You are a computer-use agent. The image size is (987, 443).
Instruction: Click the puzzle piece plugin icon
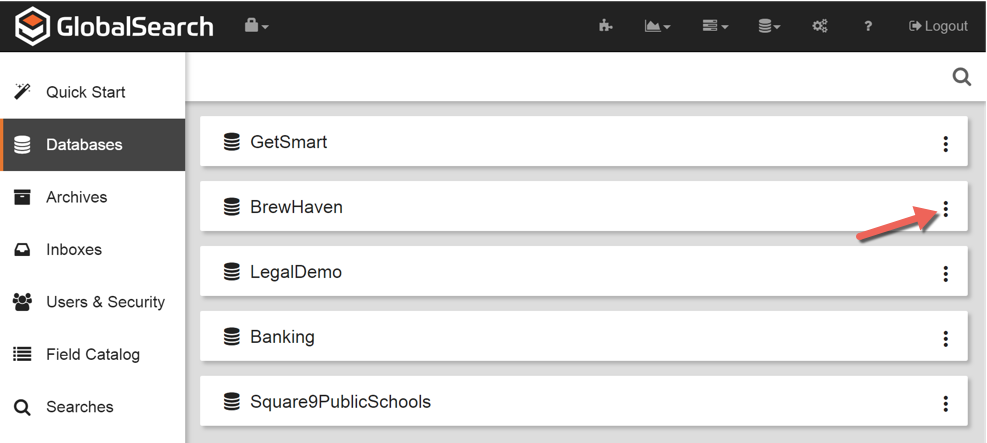(605, 26)
